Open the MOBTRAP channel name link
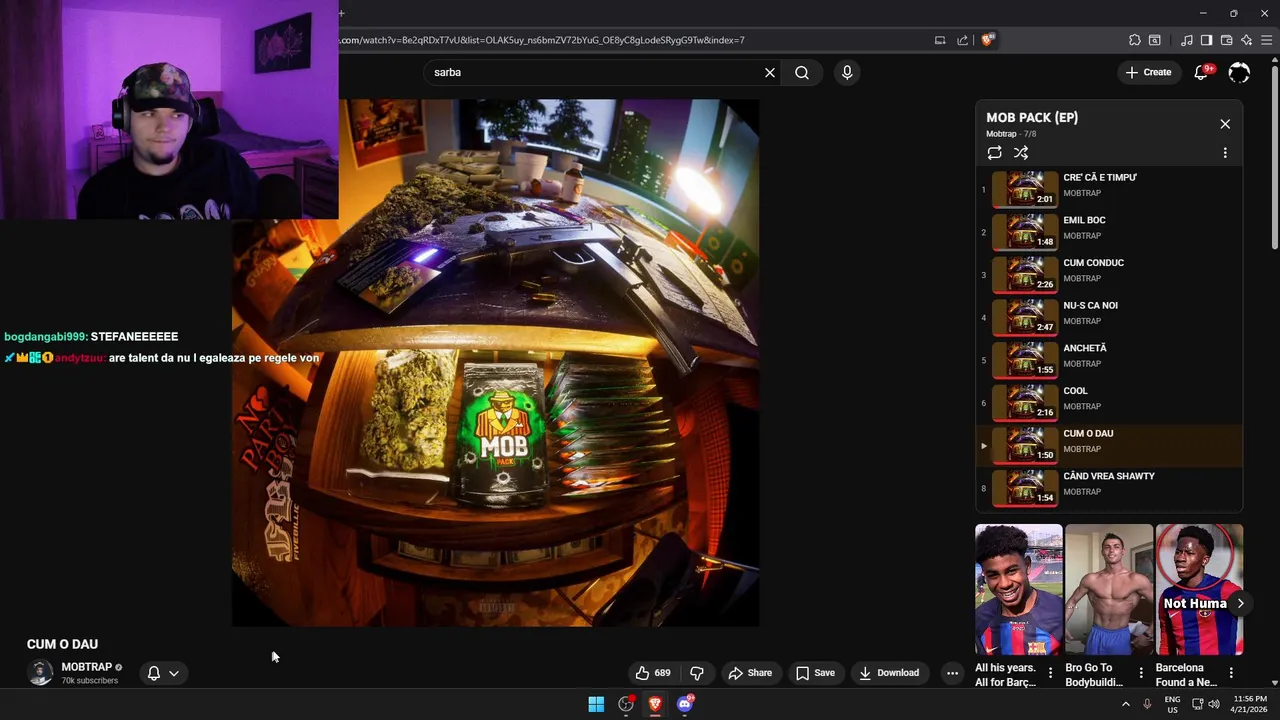 coord(87,667)
